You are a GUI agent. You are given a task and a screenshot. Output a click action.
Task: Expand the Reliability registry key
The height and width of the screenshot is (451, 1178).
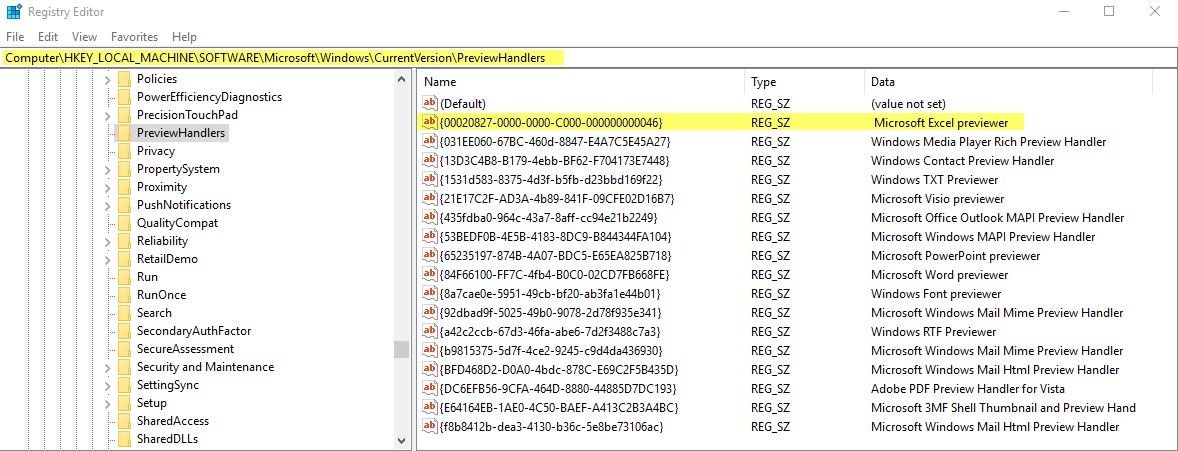(x=107, y=241)
